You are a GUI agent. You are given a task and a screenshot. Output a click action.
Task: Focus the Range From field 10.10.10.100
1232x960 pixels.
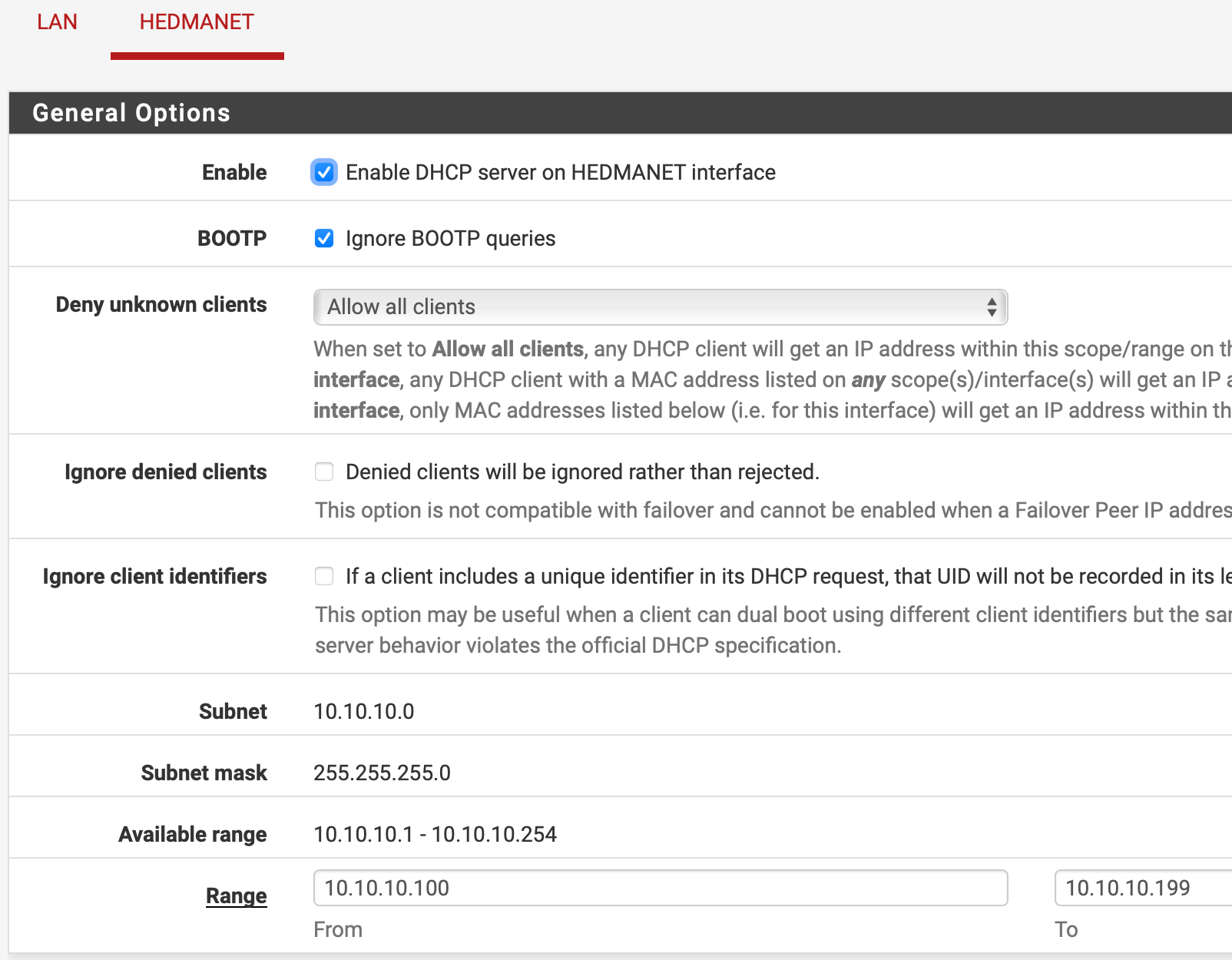(x=660, y=888)
